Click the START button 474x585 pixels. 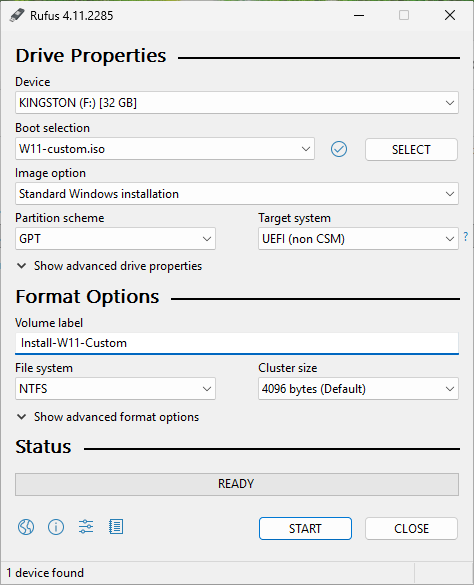coord(305,528)
